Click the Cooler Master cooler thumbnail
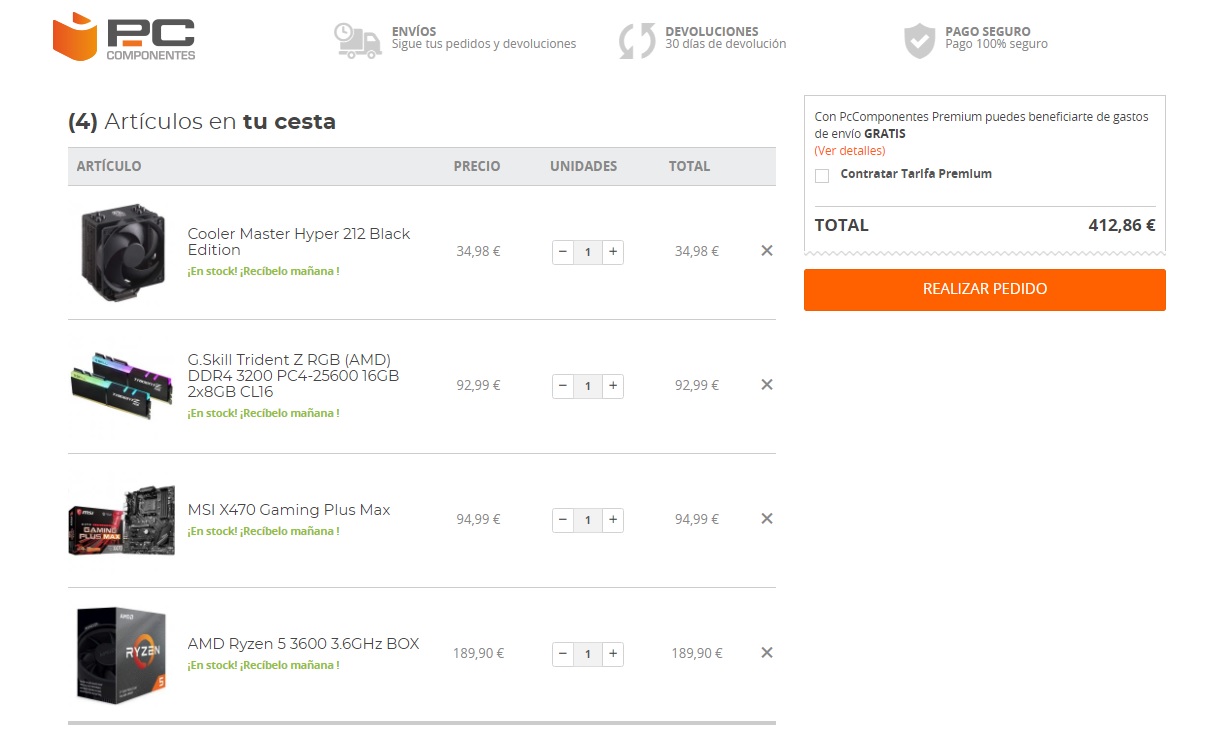This screenshot has height=737, width=1216. click(x=120, y=252)
